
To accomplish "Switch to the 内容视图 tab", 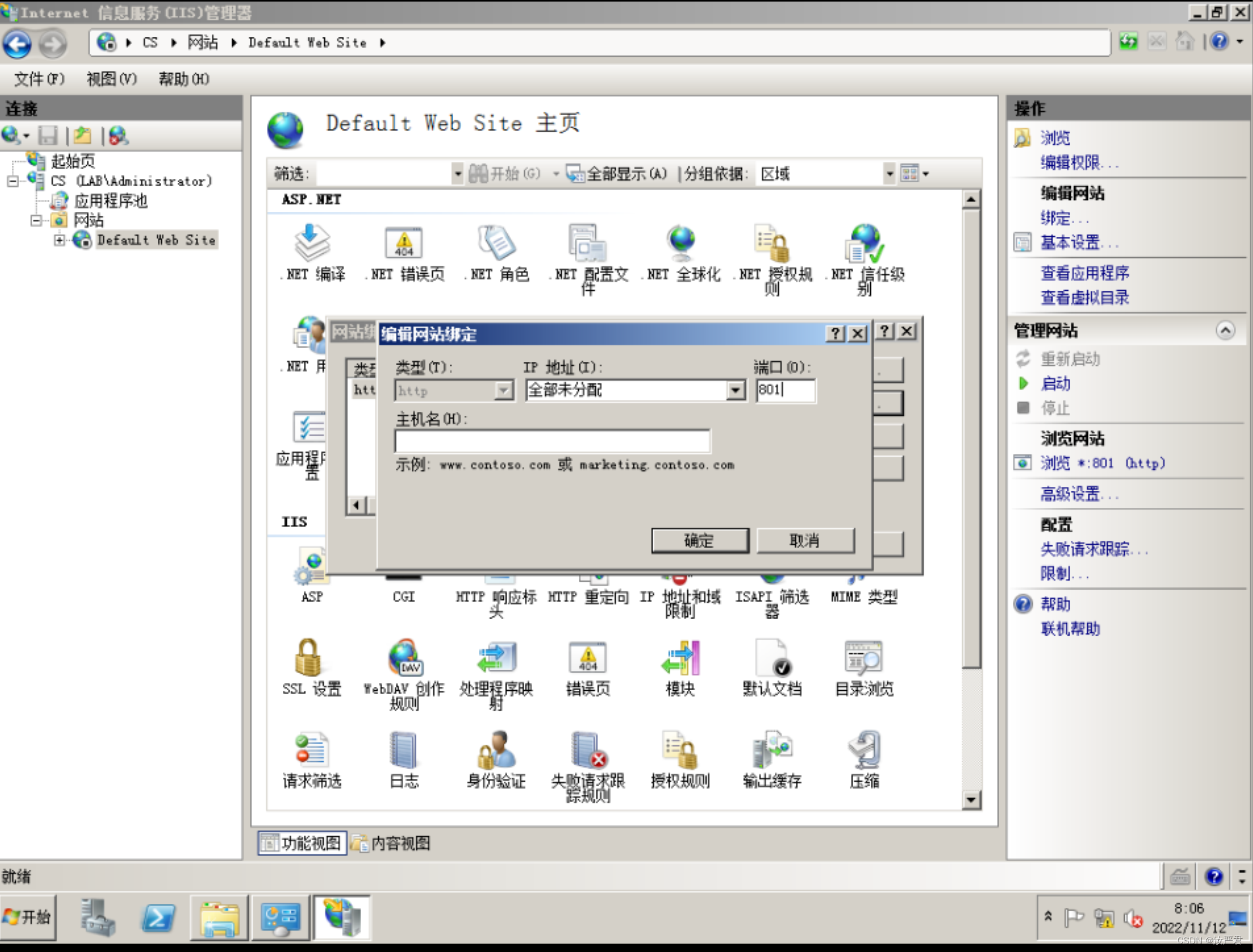I will pyautogui.click(x=392, y=843).
